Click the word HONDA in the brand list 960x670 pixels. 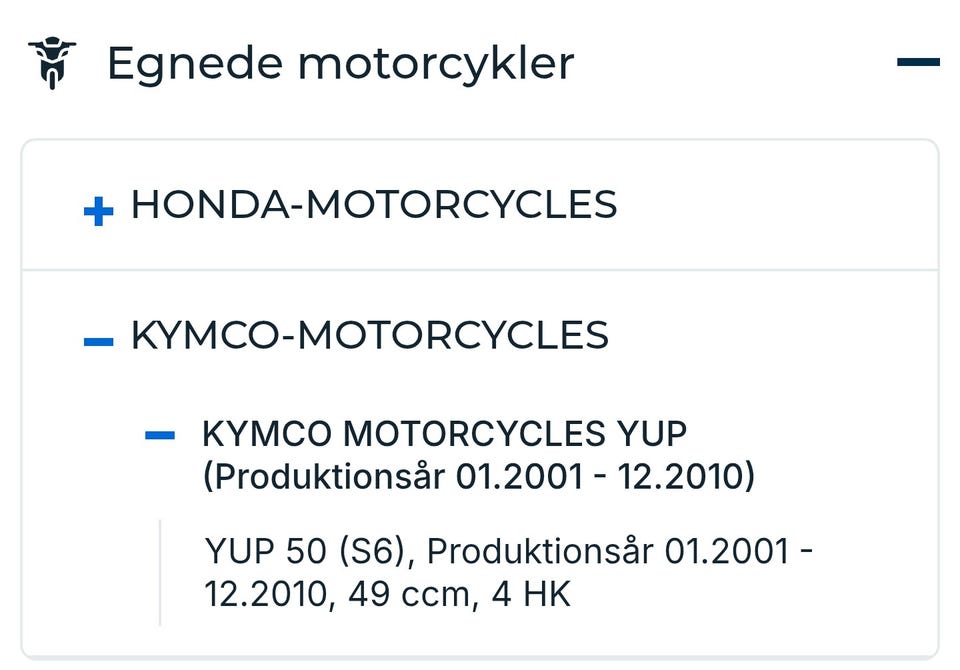(207, 205)
